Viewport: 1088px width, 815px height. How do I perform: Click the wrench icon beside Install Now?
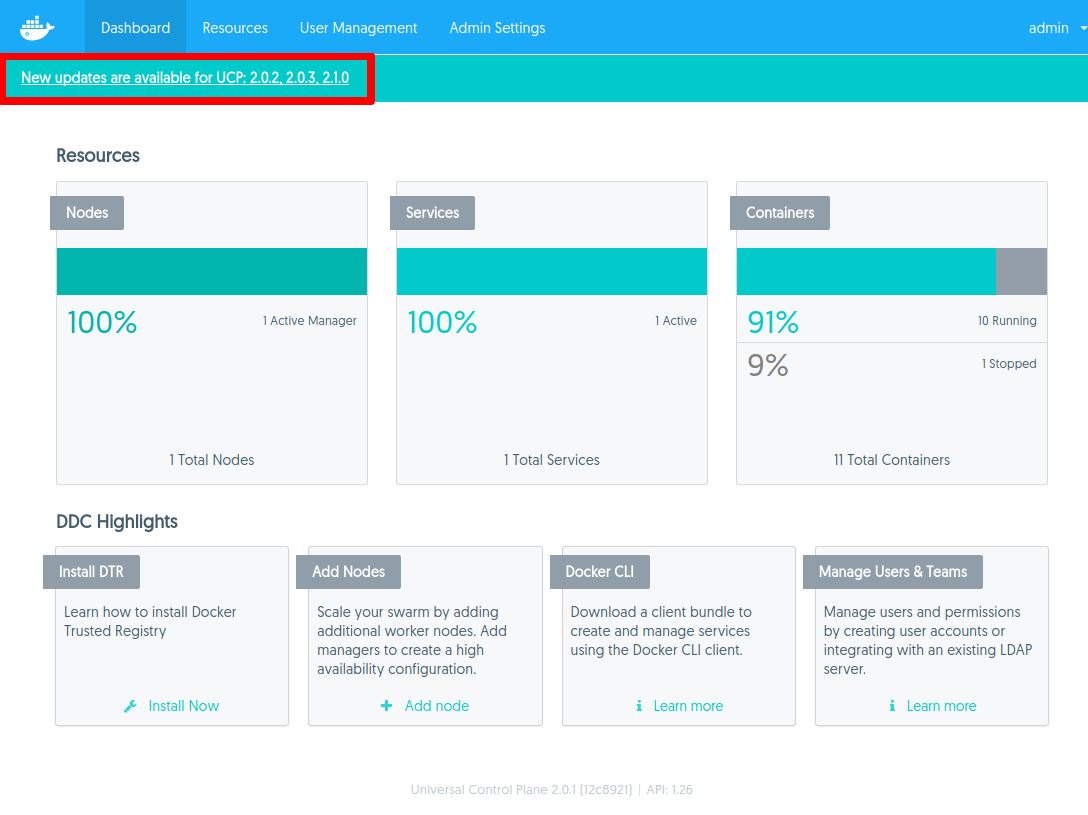pos(130,706)
